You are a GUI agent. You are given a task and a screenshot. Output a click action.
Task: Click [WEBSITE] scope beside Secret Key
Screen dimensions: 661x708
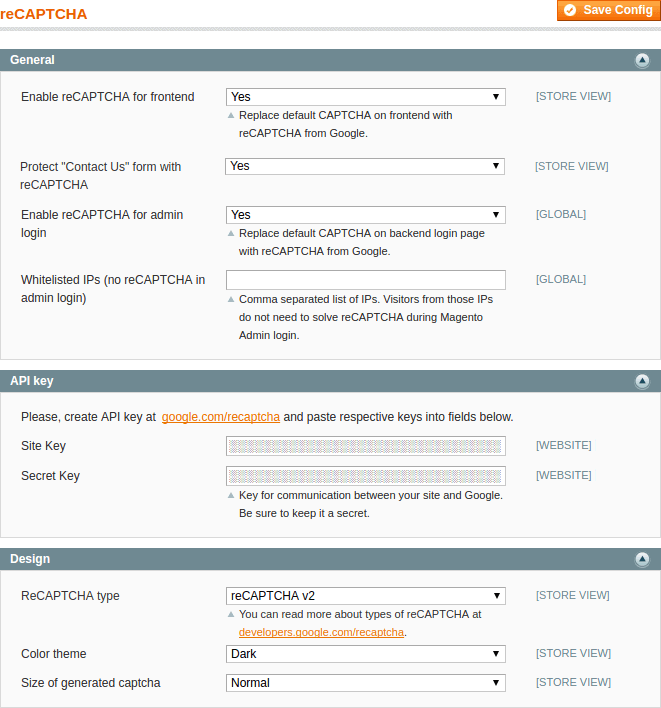563,475
